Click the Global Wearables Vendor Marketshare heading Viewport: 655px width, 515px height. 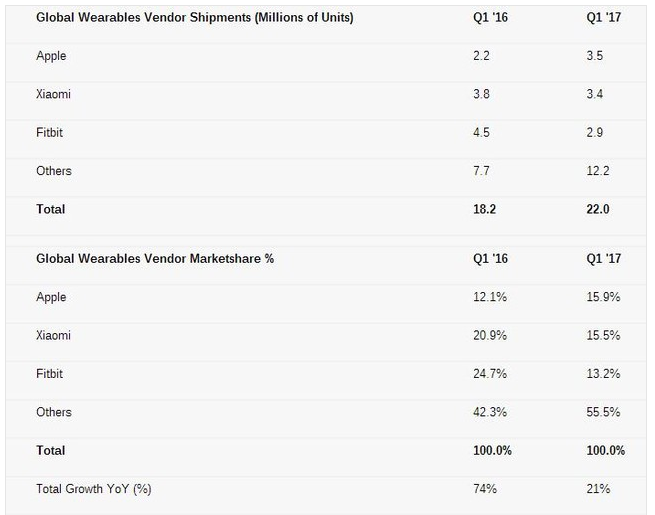pyautogui.click(x=155, y=259)
